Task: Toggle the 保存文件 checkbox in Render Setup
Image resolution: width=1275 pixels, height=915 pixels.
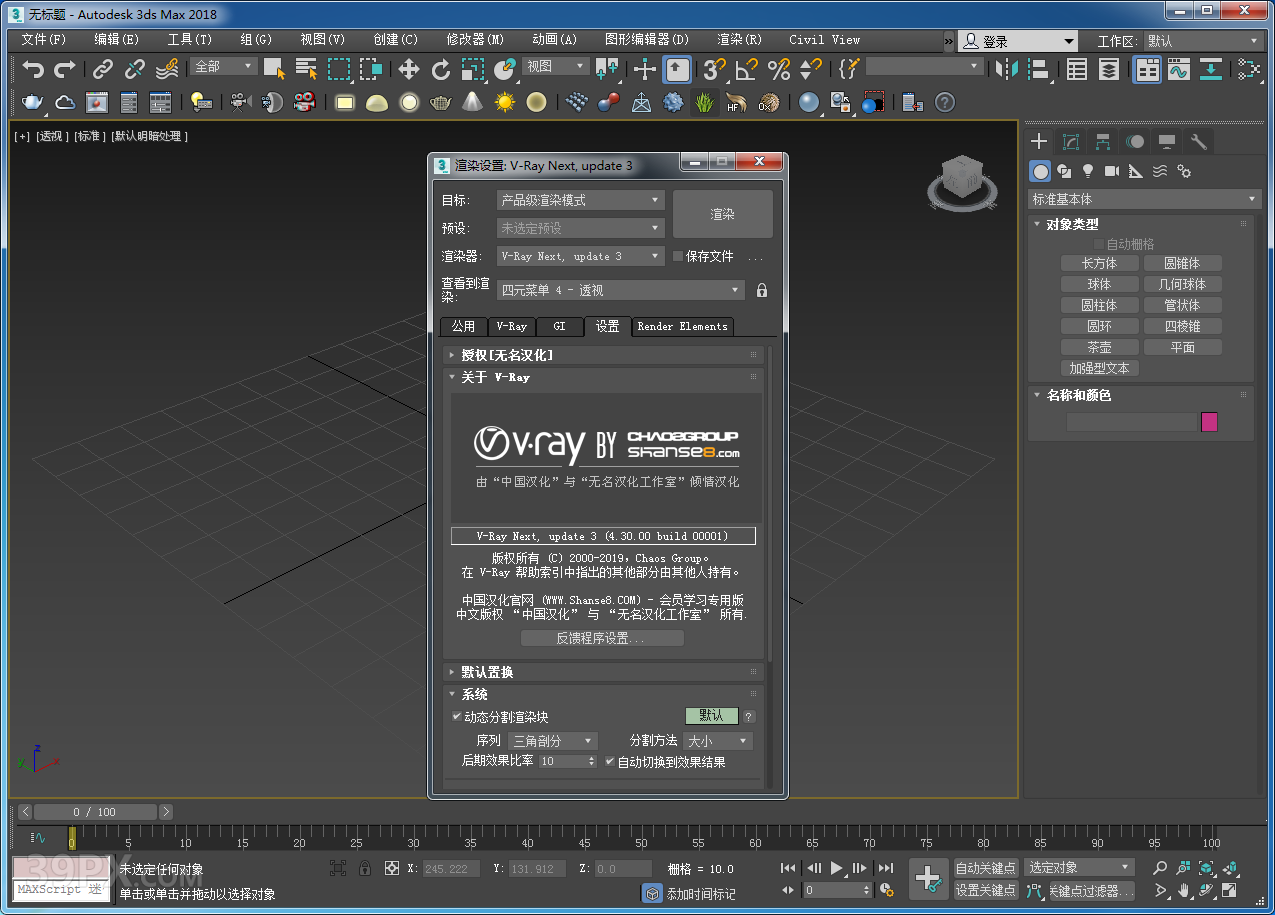Action: pyautogui.click(x=678, y=256)
